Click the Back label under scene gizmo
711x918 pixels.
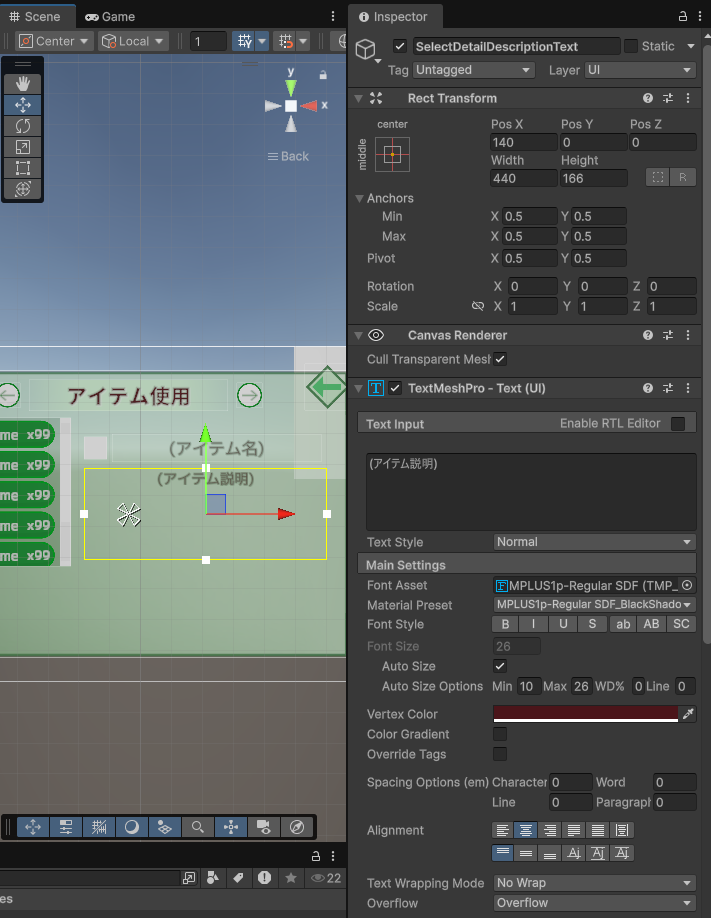288,156
